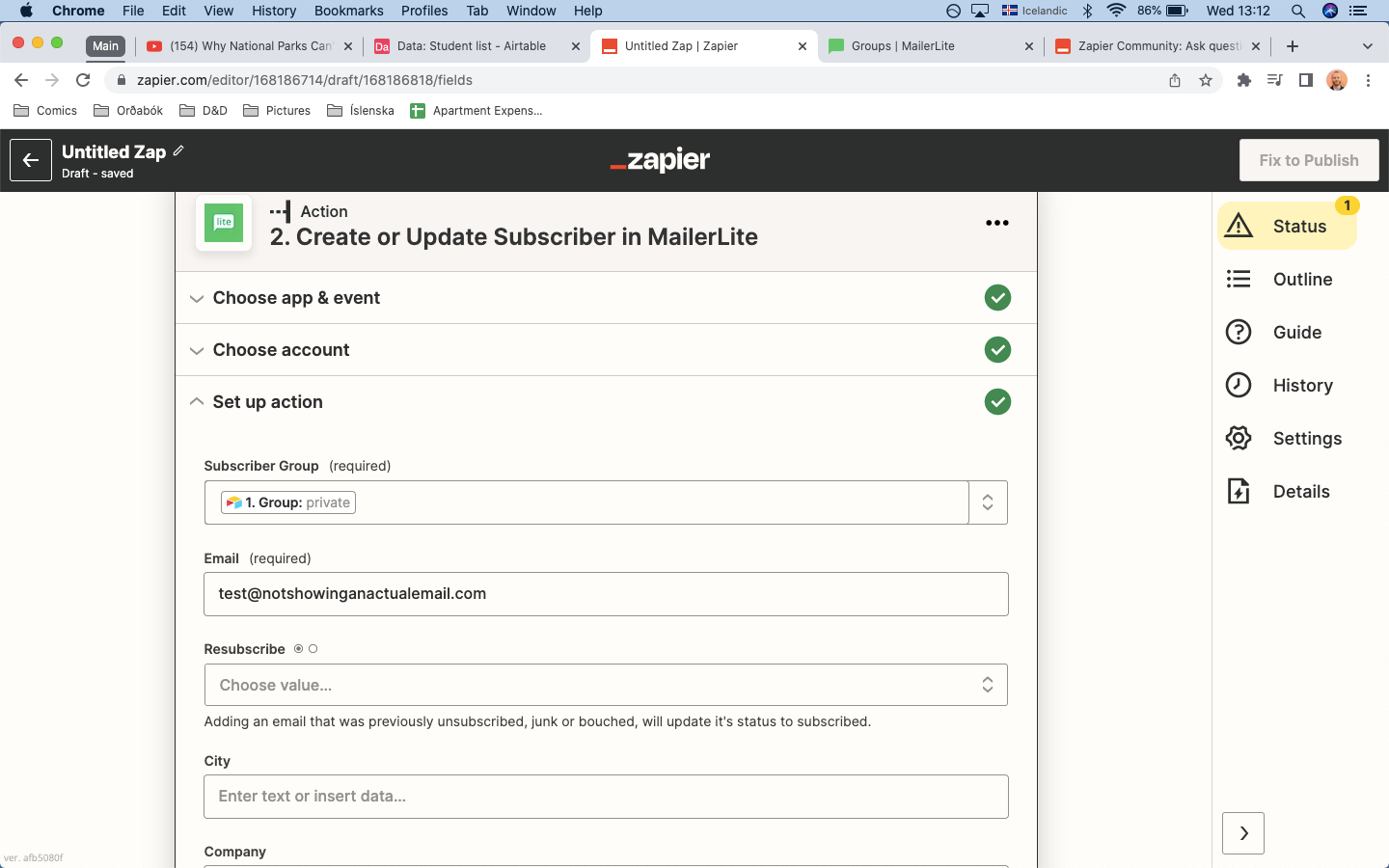Open the Profiles menu in the menu bar
Screen dimensions: 1389x868
point(424,11)
